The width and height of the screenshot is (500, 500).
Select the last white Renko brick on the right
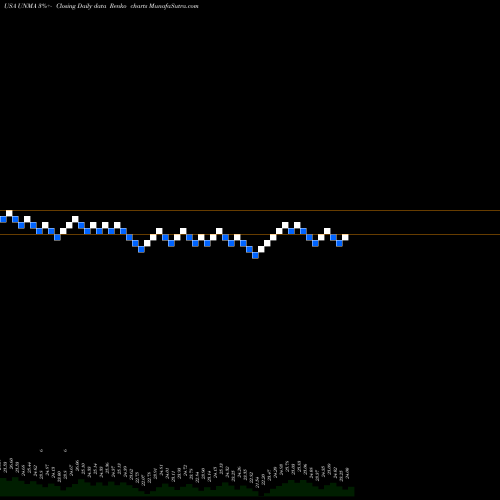coord(345,237)
